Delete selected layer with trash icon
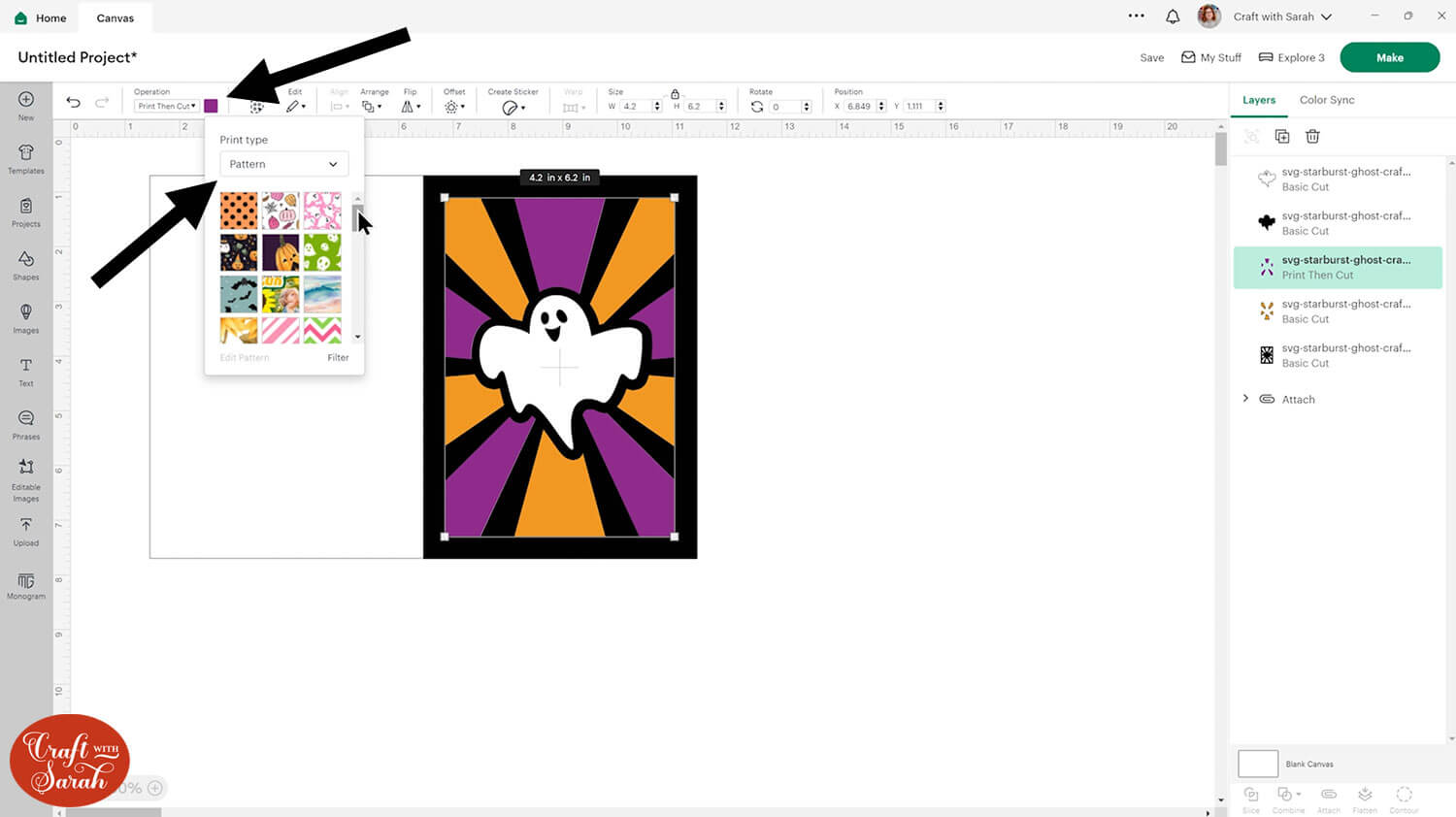 pos(1312,137)
